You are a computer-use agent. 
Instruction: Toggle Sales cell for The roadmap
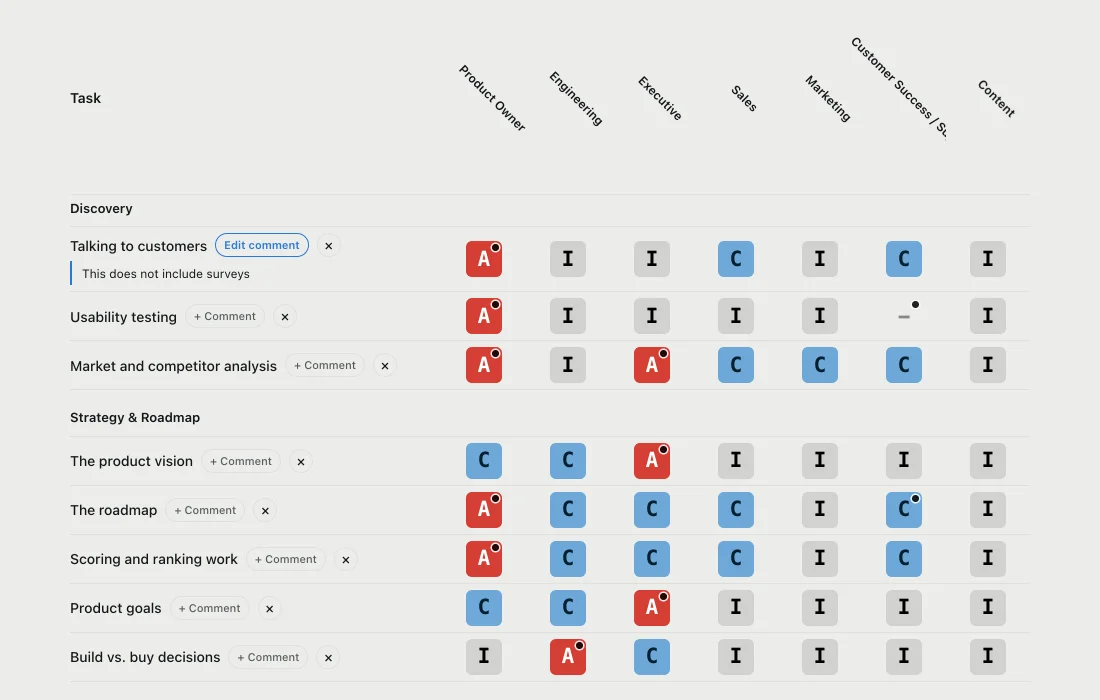coord(736,510)
